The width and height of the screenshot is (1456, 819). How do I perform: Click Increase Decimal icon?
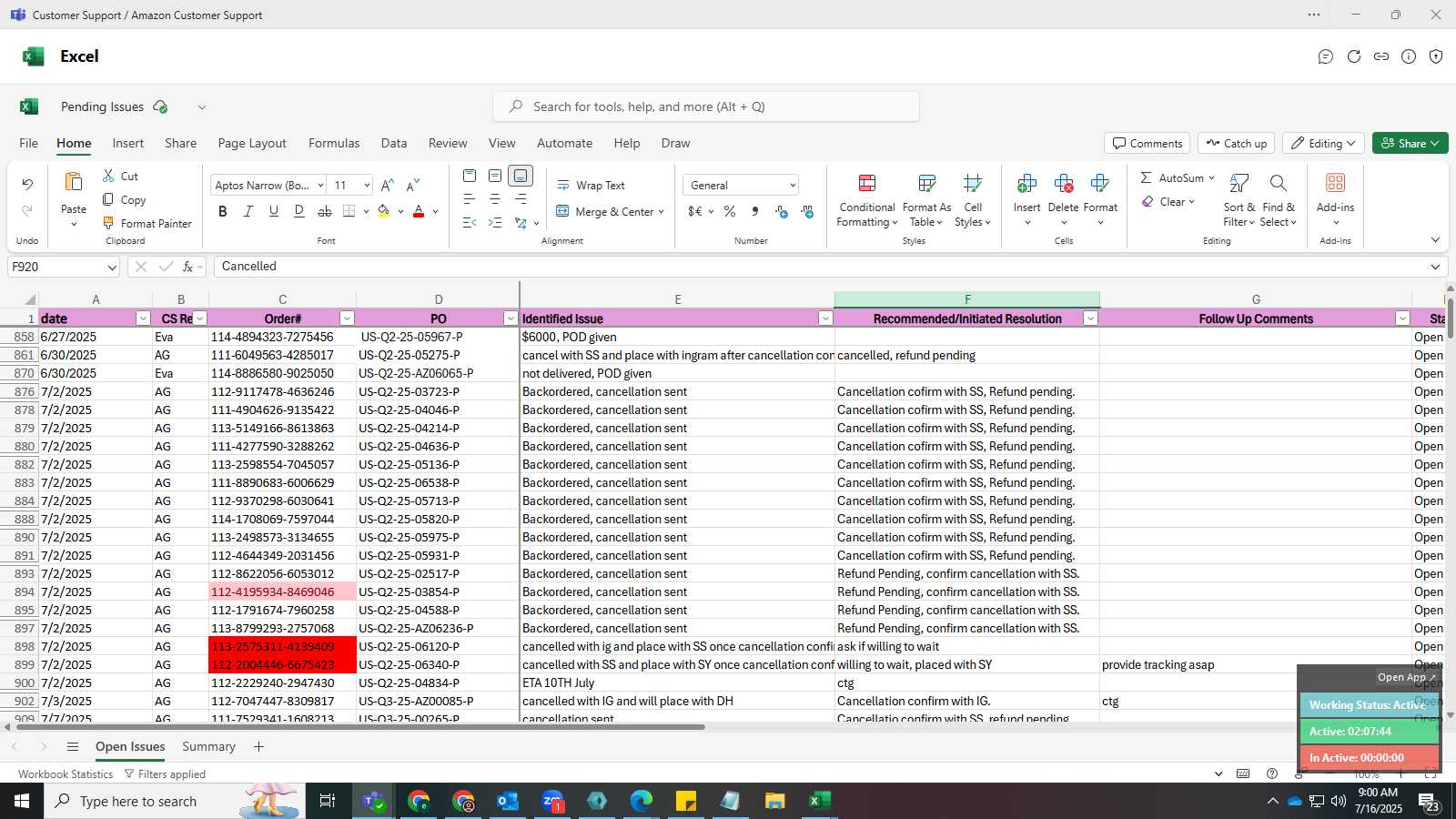(781, 211)
